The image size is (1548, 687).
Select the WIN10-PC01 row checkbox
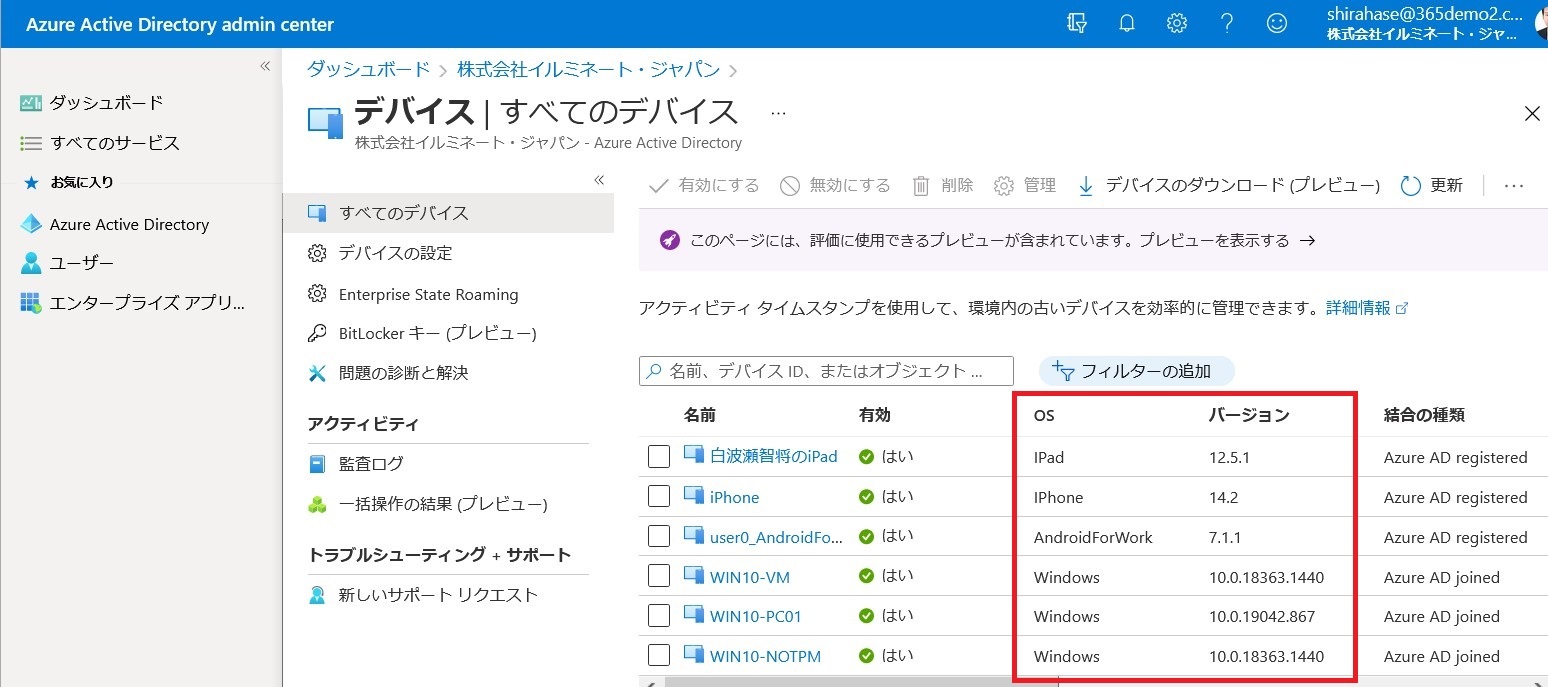click(659, 616)
